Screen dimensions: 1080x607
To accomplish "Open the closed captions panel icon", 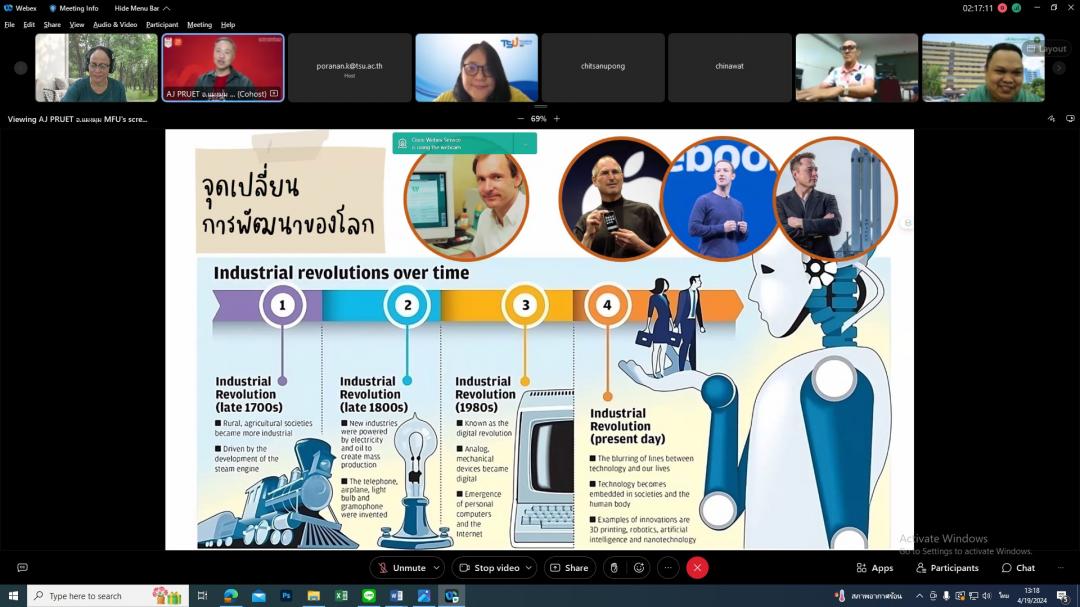I will (x=22, y=568).
